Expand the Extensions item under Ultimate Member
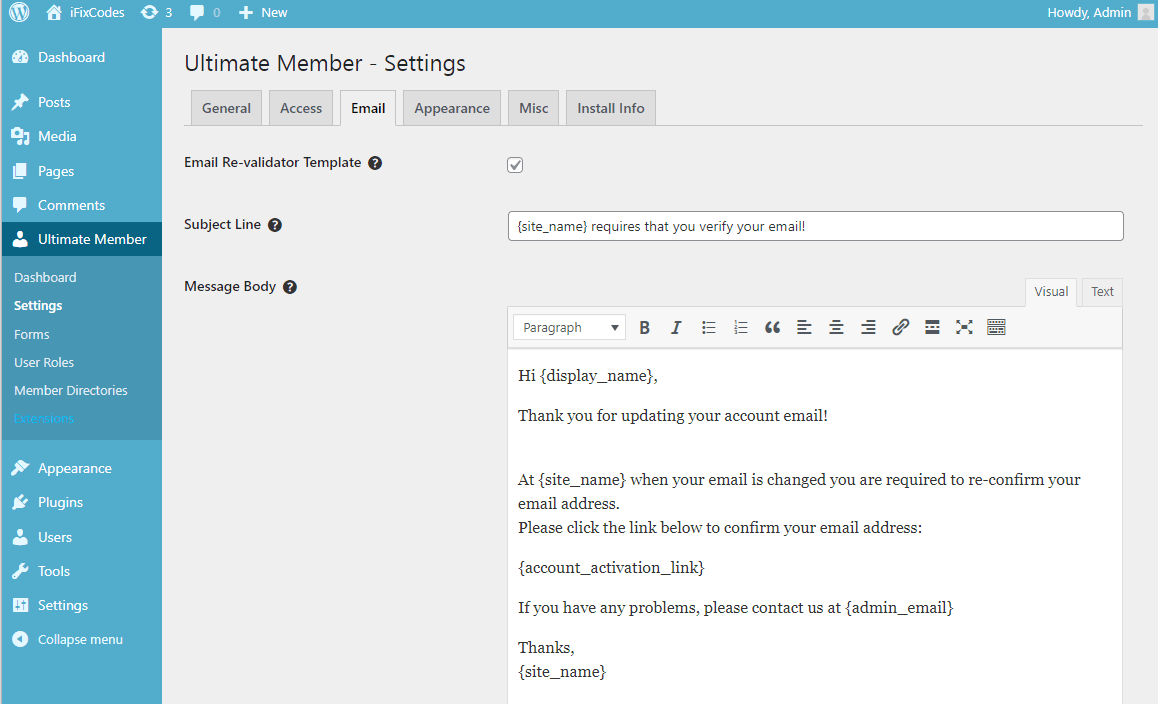 [43, 418]
